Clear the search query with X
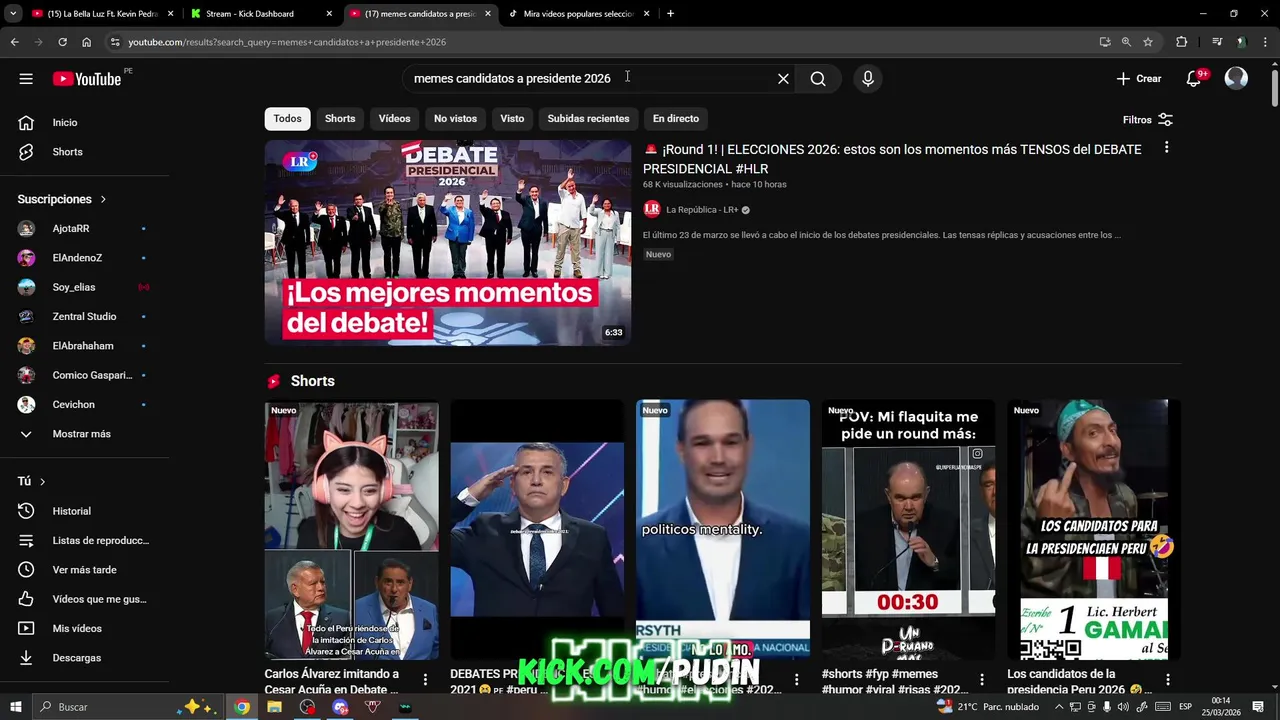Viewport: 1280px width, 720px height. [783, 79]
